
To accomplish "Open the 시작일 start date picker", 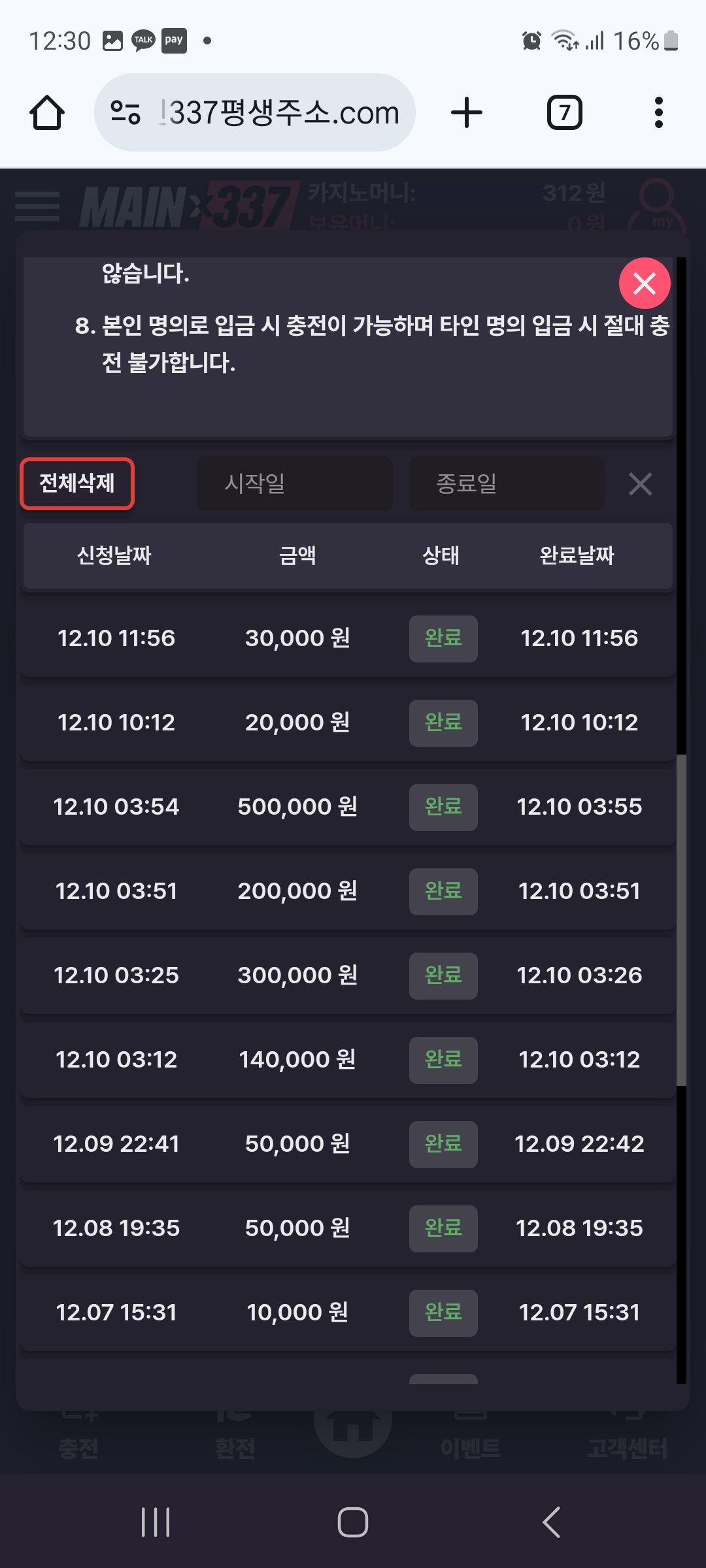I will click(295, 483).
